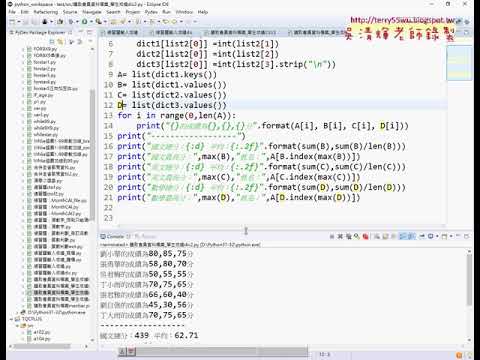Toggle Show Console on Standard Out change

403,236
